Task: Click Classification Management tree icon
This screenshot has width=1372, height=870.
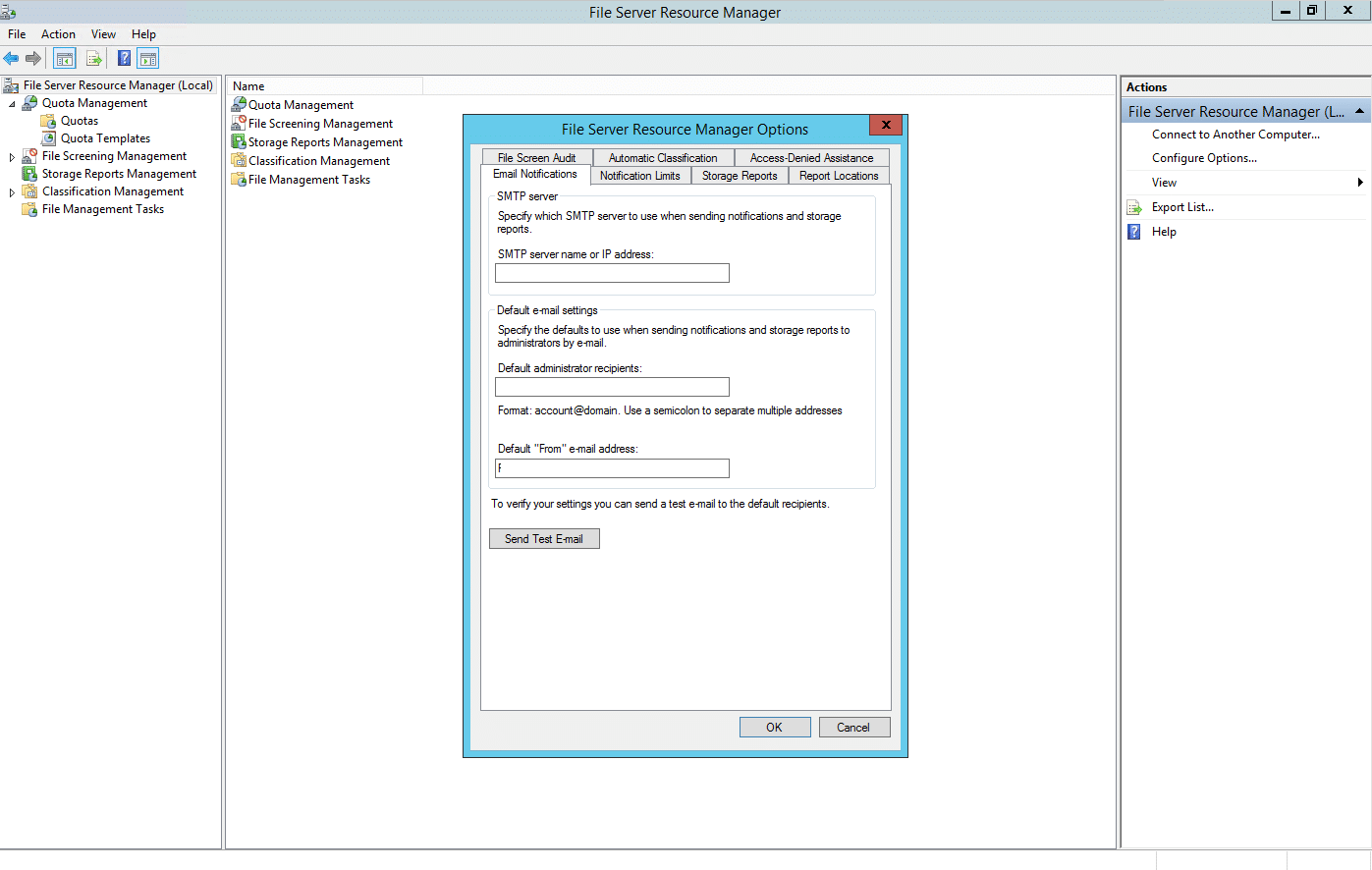Action: [30, 191]
